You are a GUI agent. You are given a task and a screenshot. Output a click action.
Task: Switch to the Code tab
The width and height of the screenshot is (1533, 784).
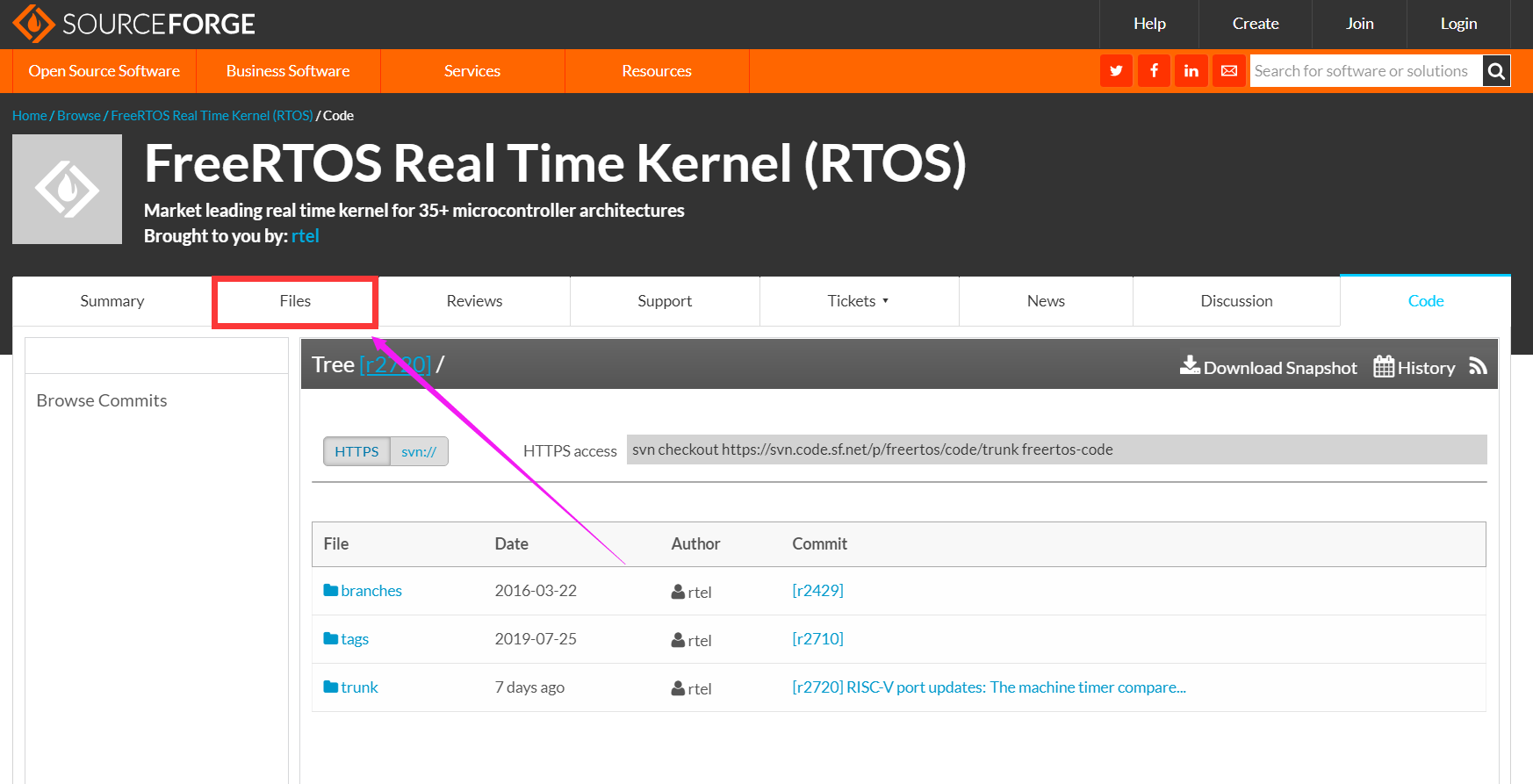point(1426,301)
